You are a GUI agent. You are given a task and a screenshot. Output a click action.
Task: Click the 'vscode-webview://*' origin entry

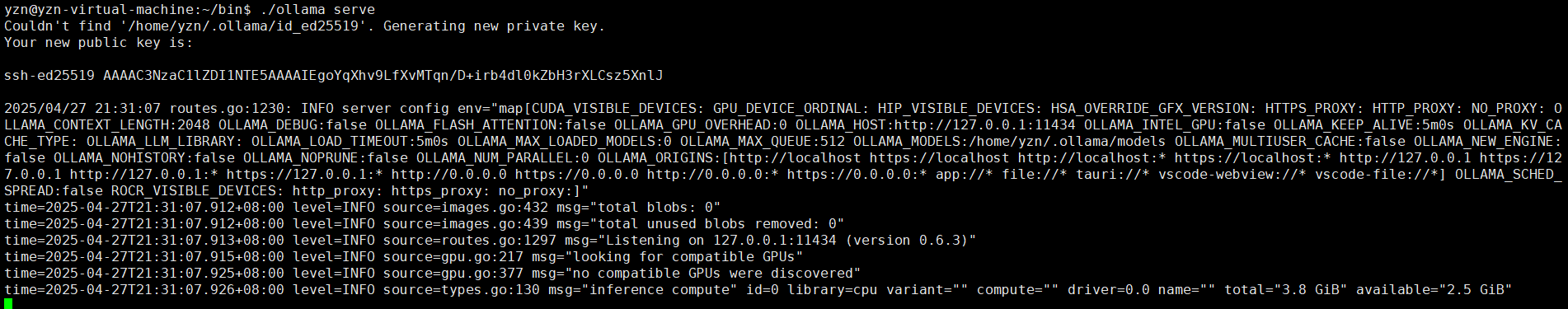point(1232,175)
